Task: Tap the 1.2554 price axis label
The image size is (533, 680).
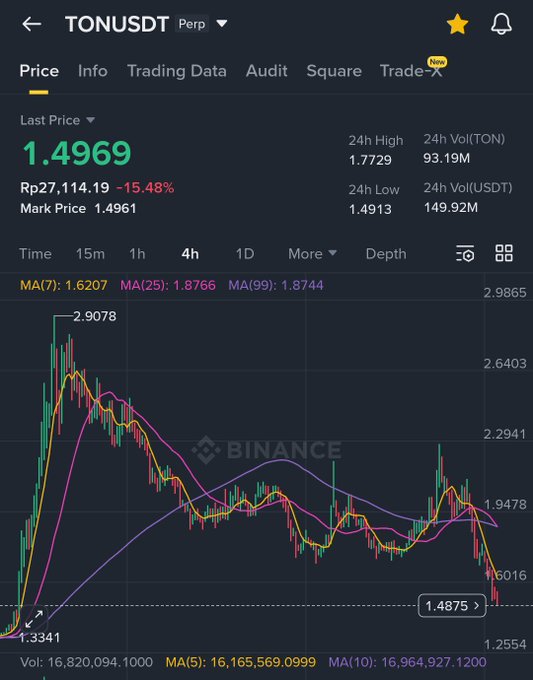Action: click(x=505, y=644)
